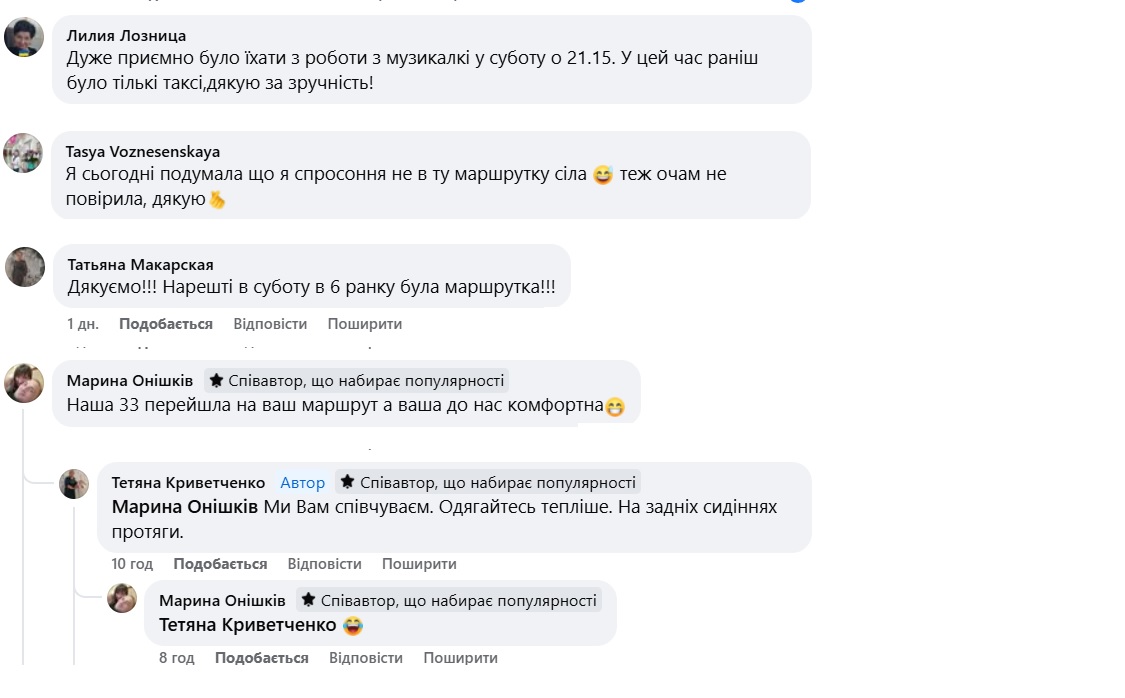Like Тетяна Криветченко's reply

pyautogui.click(x=220, y=564)
